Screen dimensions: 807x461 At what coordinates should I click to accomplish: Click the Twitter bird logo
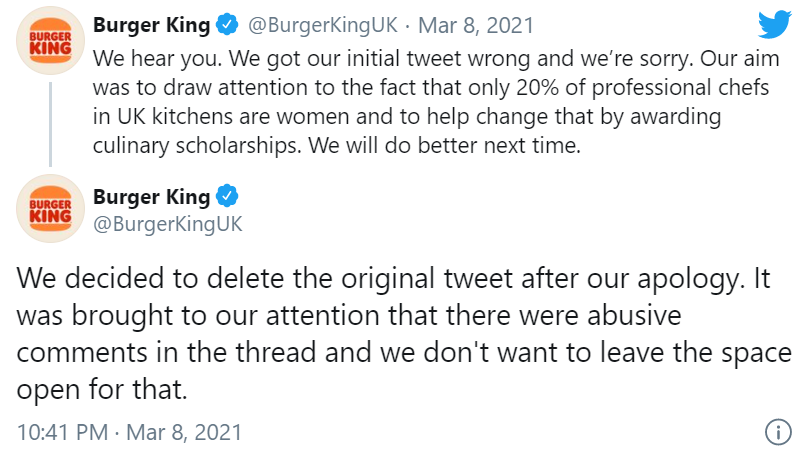775,24
